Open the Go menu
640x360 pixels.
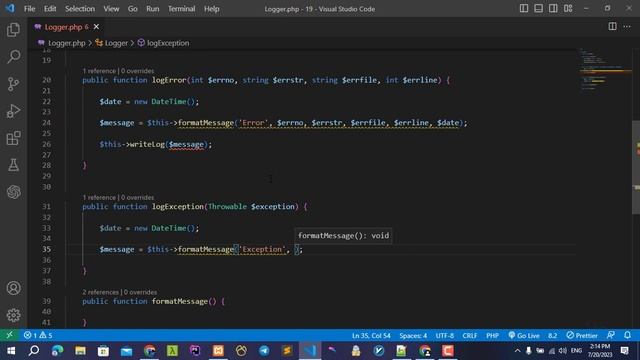click(x=133, y=9)
